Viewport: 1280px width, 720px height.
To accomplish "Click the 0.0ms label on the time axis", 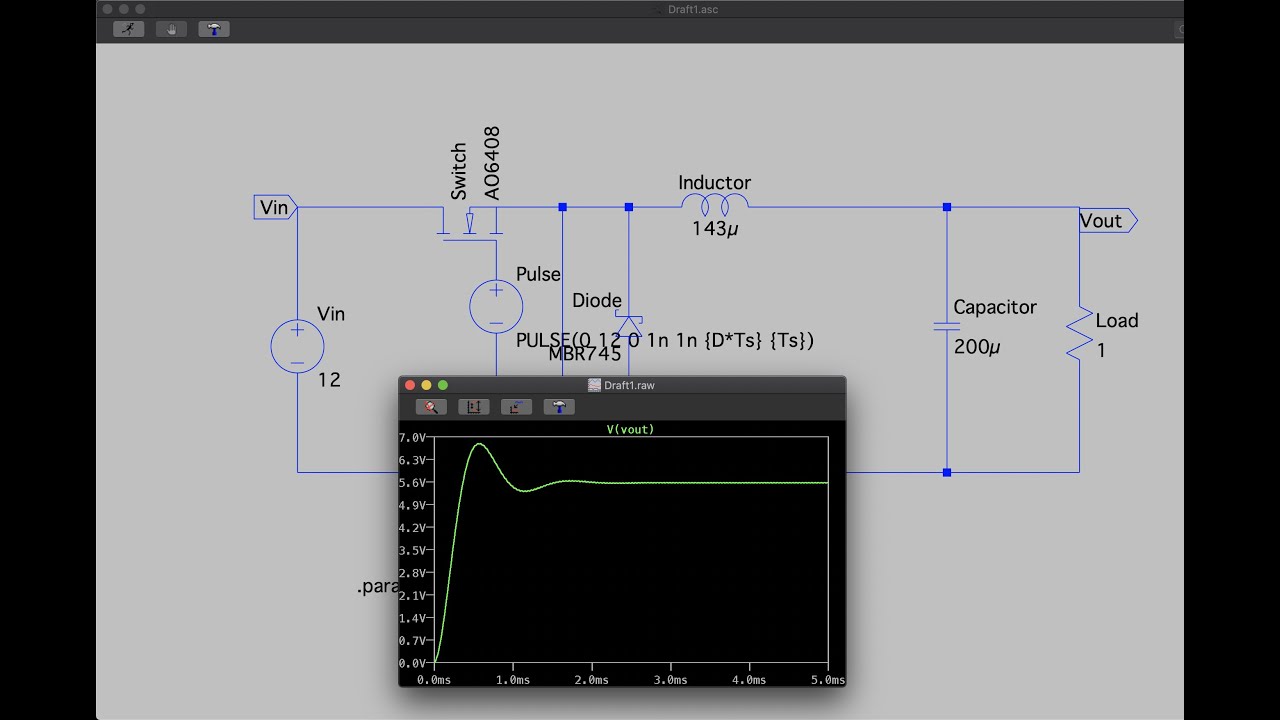I will pyautogui.click(x=434, y=680).
